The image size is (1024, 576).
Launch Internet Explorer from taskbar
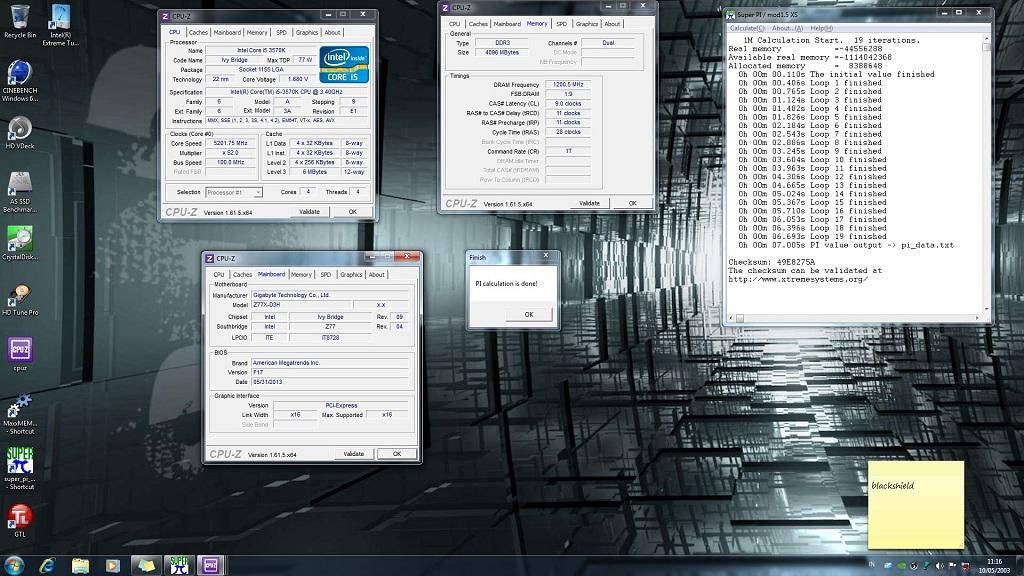[47, 566]
